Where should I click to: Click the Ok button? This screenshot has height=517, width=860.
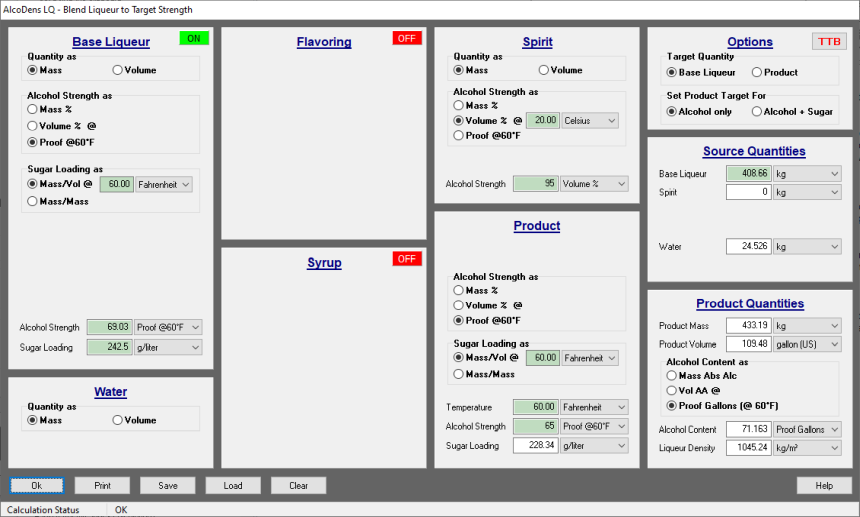pyautogui.click(x=36, y=485)
